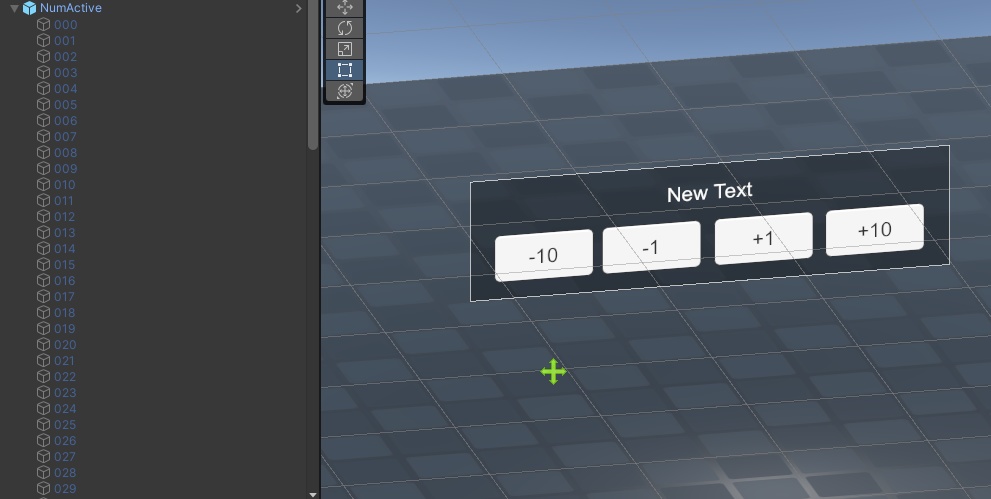Click the cube icon beside 003
Image resolution: width=991 pixels, height=499 pixels.
coord(44,72)
